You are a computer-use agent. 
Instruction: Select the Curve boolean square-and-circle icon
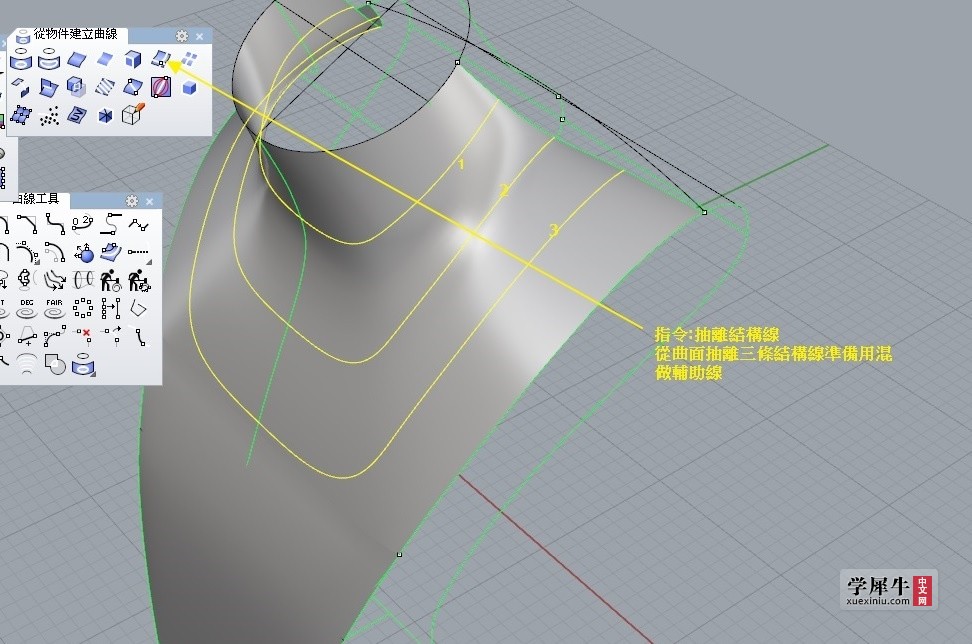tap(55, 364)
